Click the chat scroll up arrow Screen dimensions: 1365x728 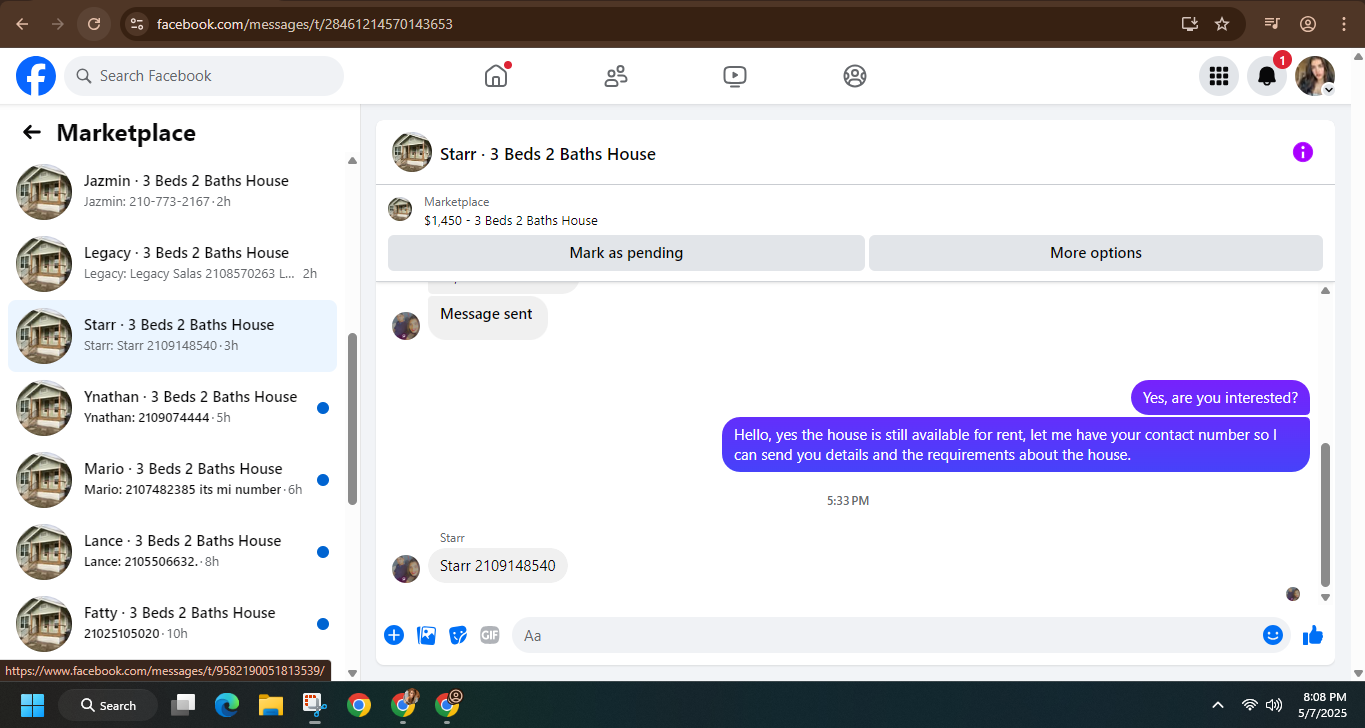tap(1326, 291)
